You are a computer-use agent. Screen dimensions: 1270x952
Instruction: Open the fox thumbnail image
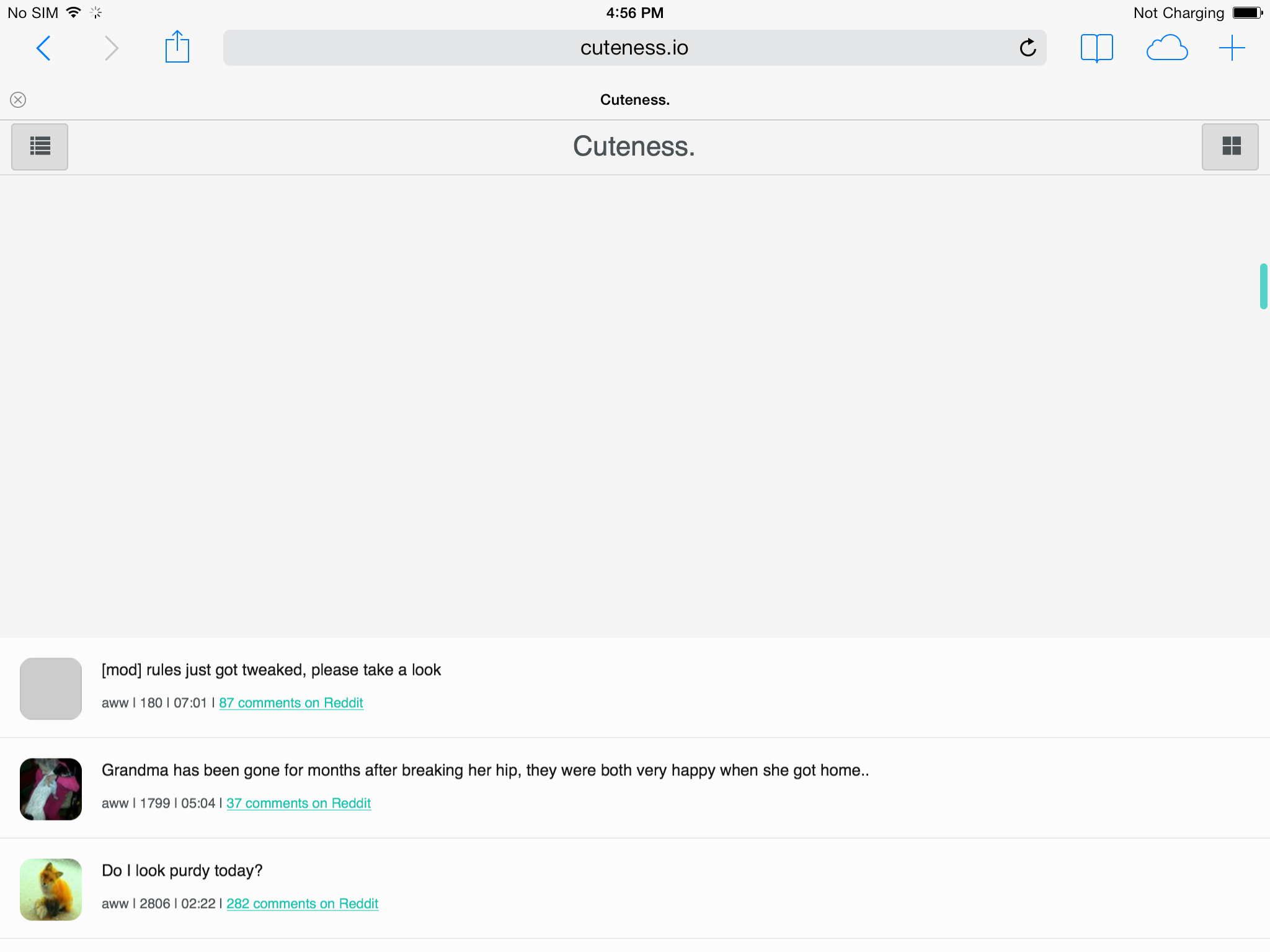tap(51, 889)
